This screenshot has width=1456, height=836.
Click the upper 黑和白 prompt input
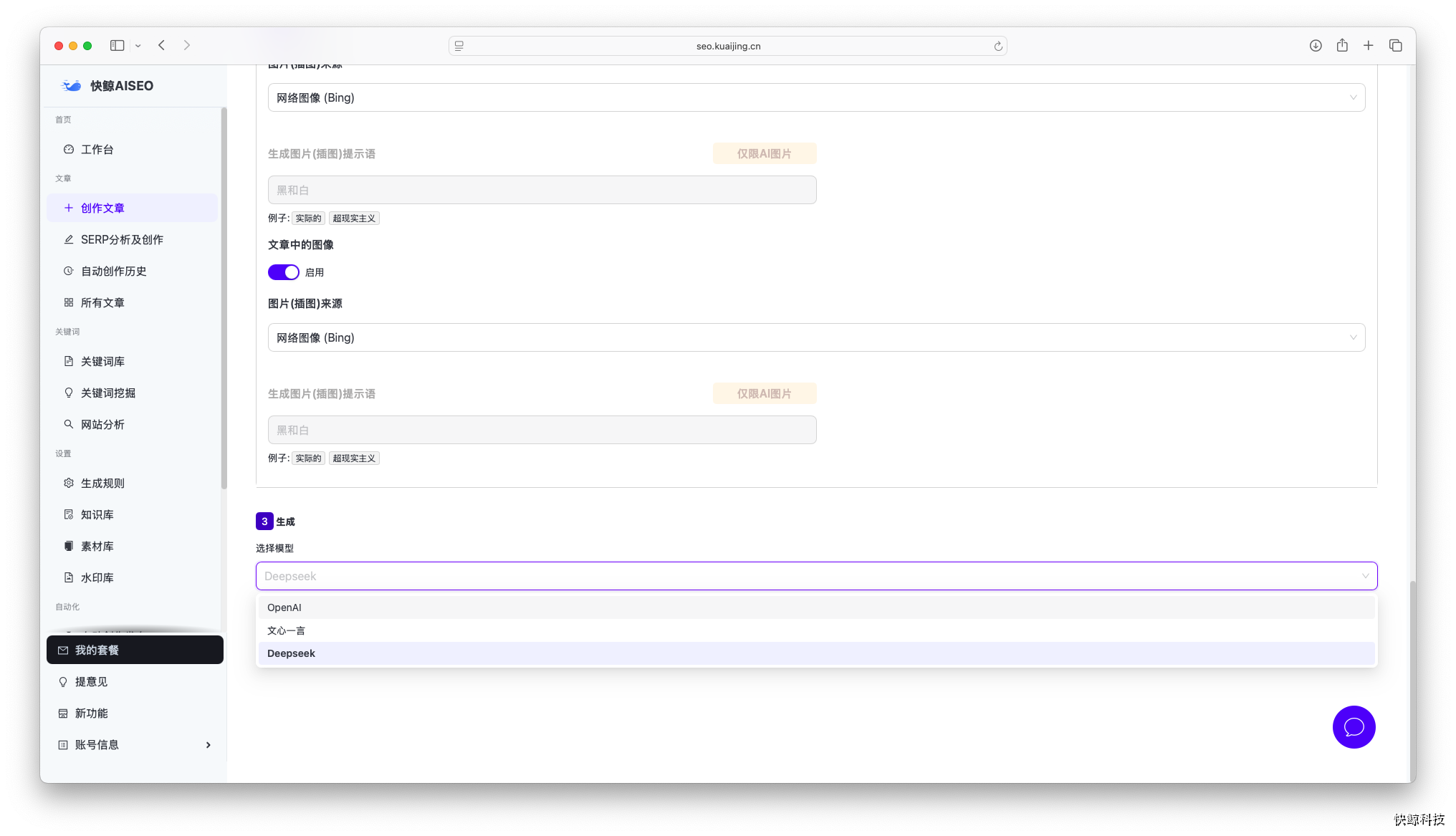click(x=542, y=190)
